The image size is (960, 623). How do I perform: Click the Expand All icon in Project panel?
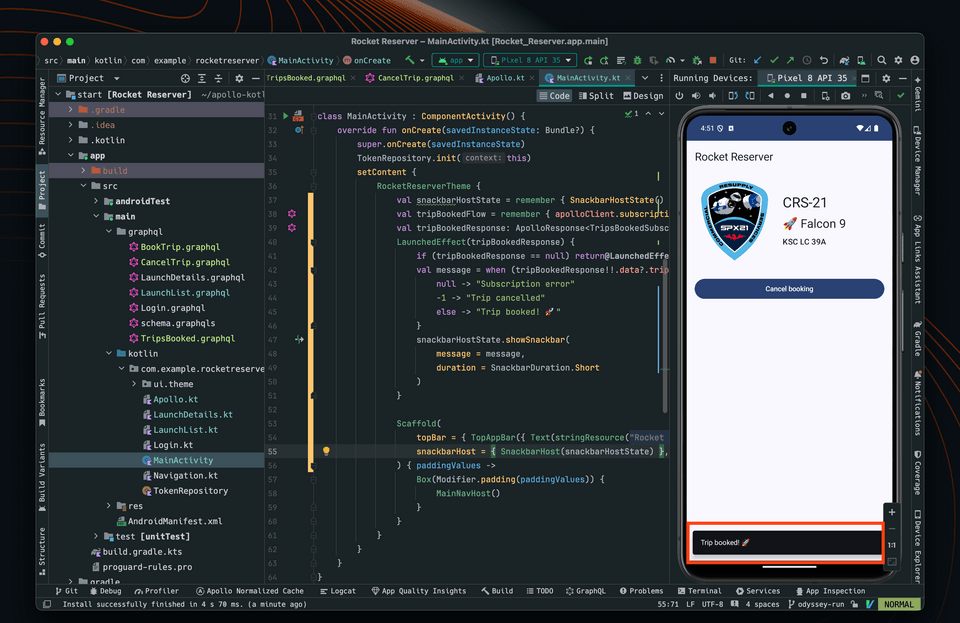202,78
